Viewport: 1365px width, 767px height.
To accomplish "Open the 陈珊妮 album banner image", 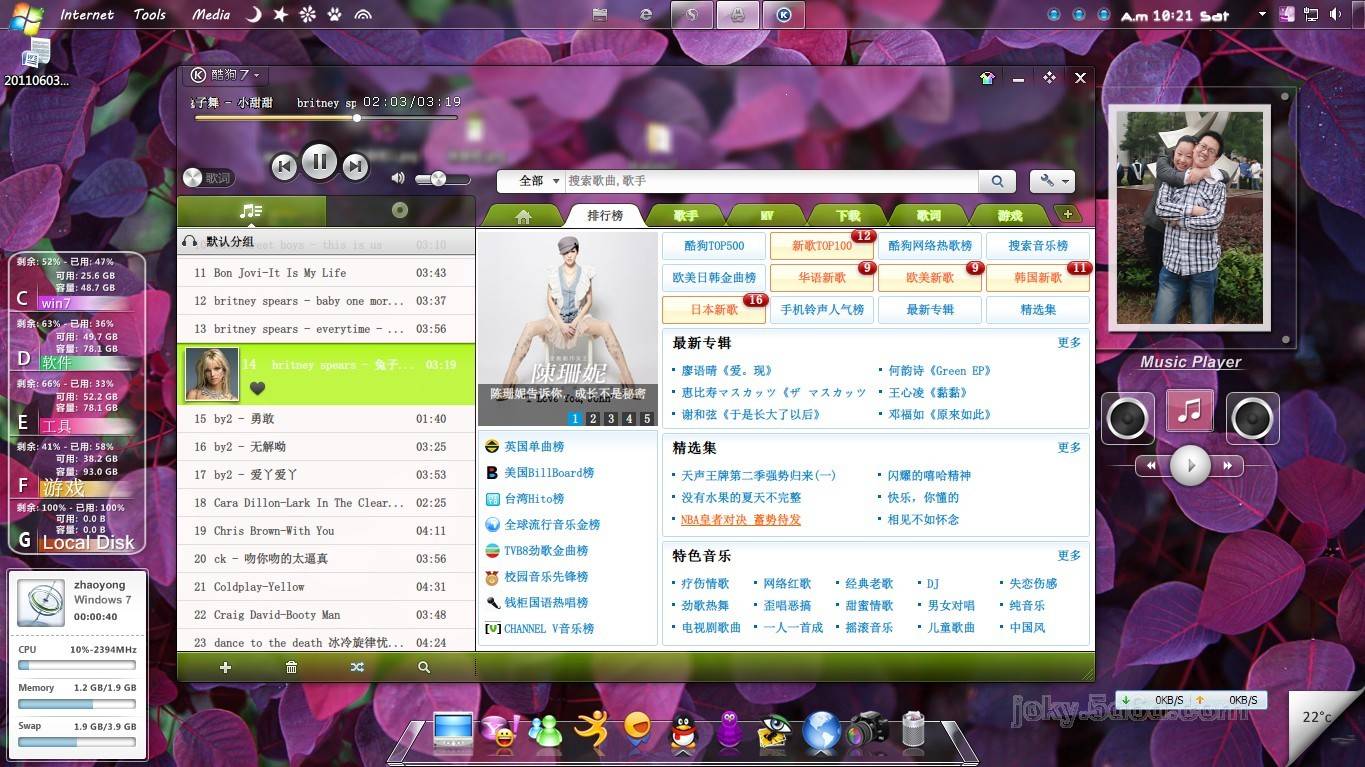I will click(568, 329).
